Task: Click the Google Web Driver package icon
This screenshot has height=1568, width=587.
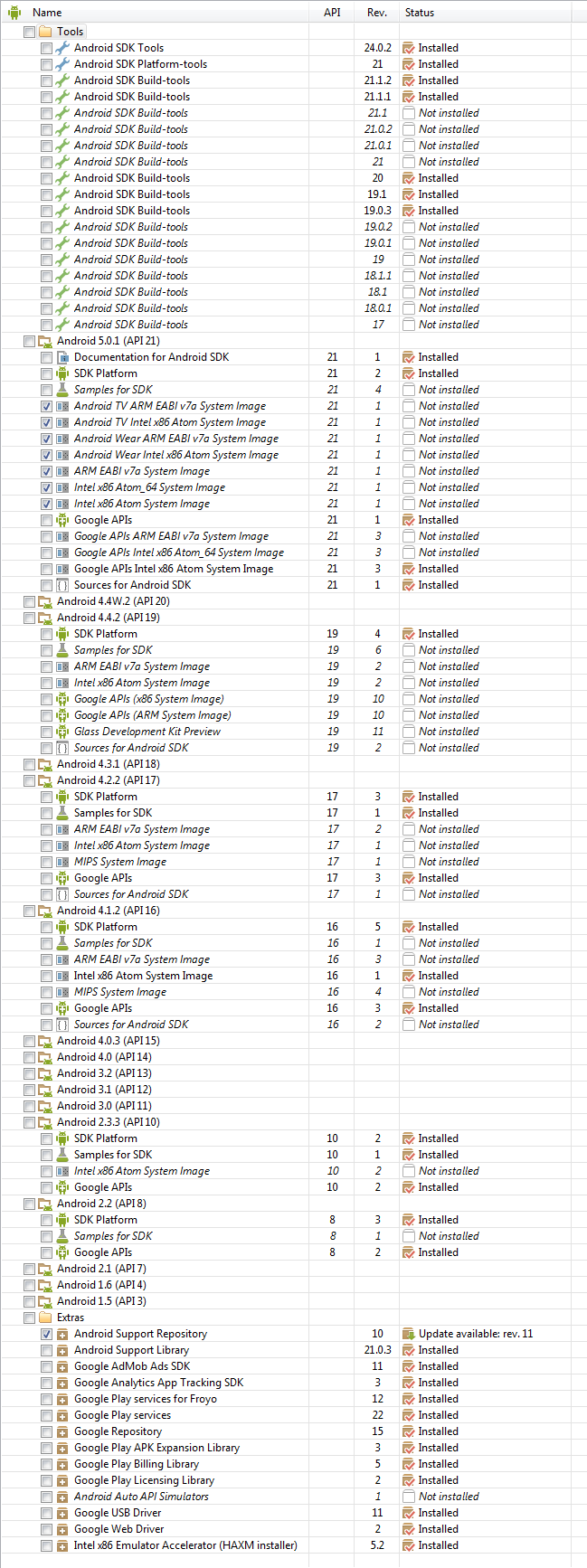Action: (x=62, y=1529)
